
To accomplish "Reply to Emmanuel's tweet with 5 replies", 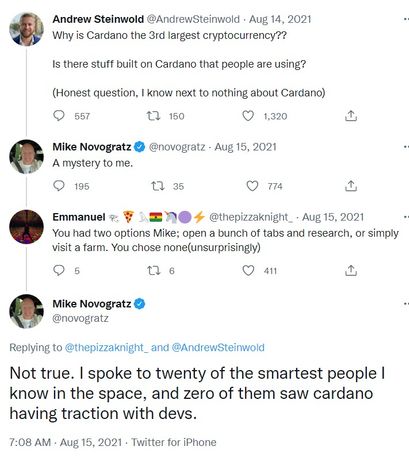I will tap(59, 270).
